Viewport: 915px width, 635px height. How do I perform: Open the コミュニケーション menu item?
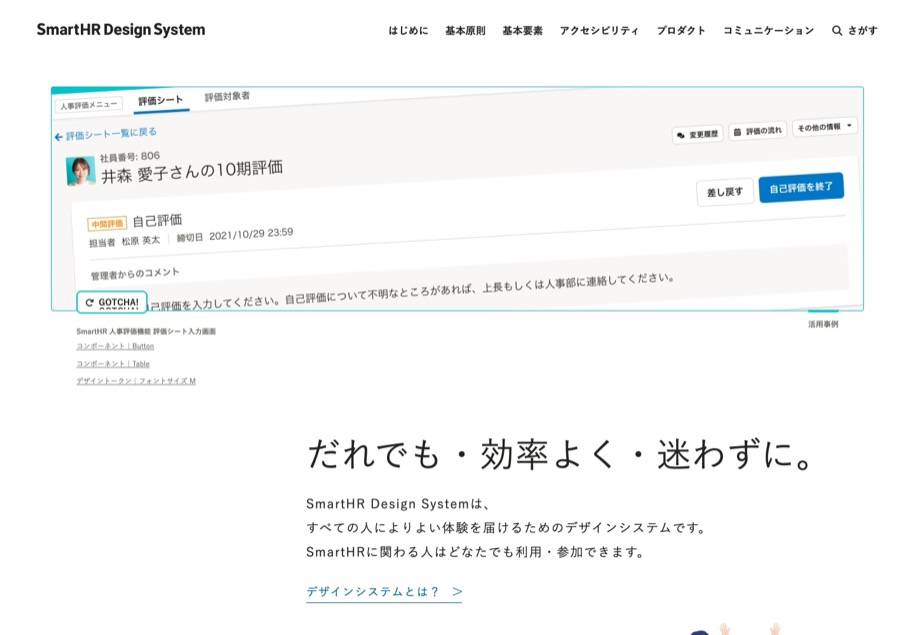(769, 30)
